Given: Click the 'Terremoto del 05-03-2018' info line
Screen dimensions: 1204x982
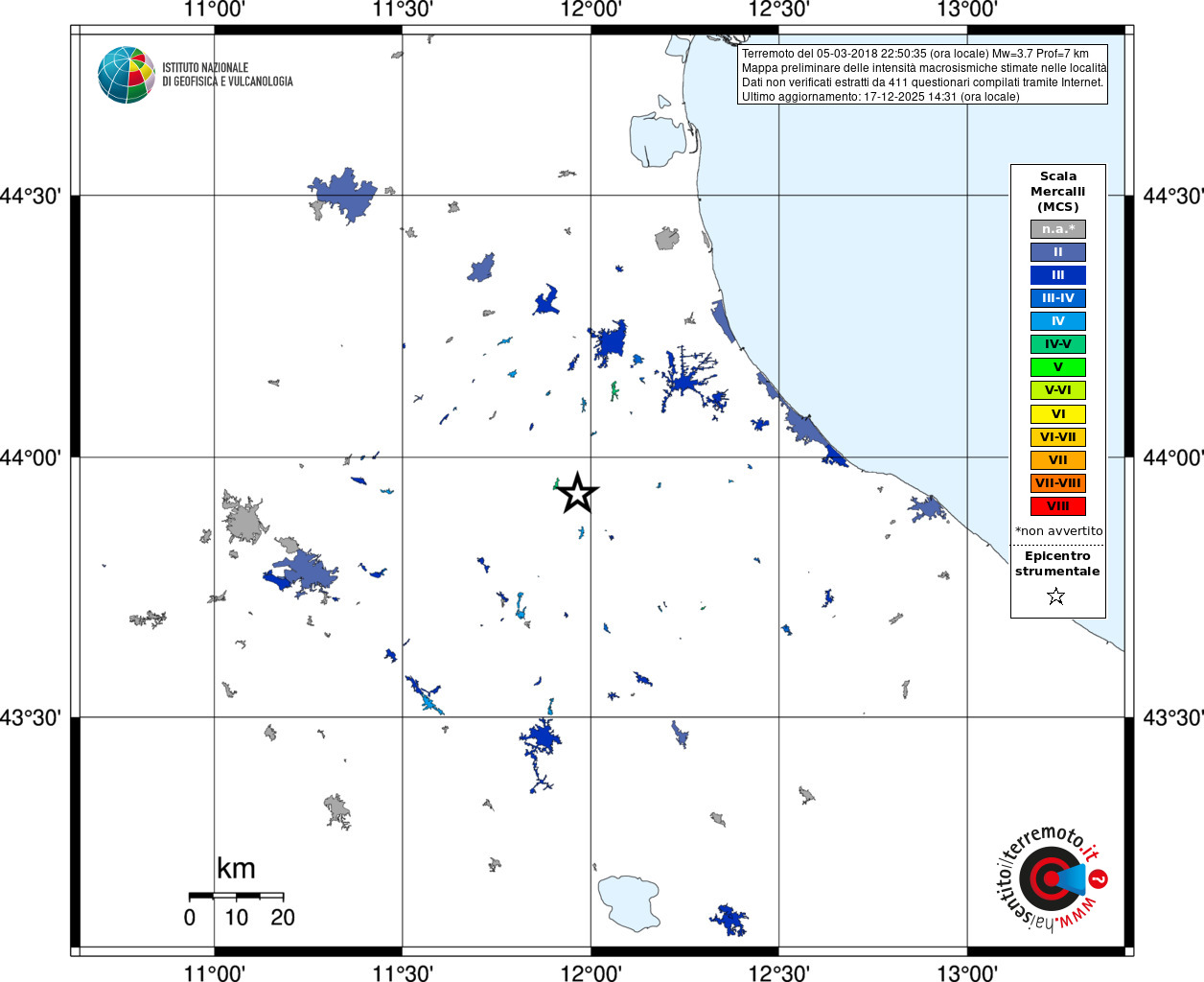Looking at the screenshot, I should click(915, 54).
